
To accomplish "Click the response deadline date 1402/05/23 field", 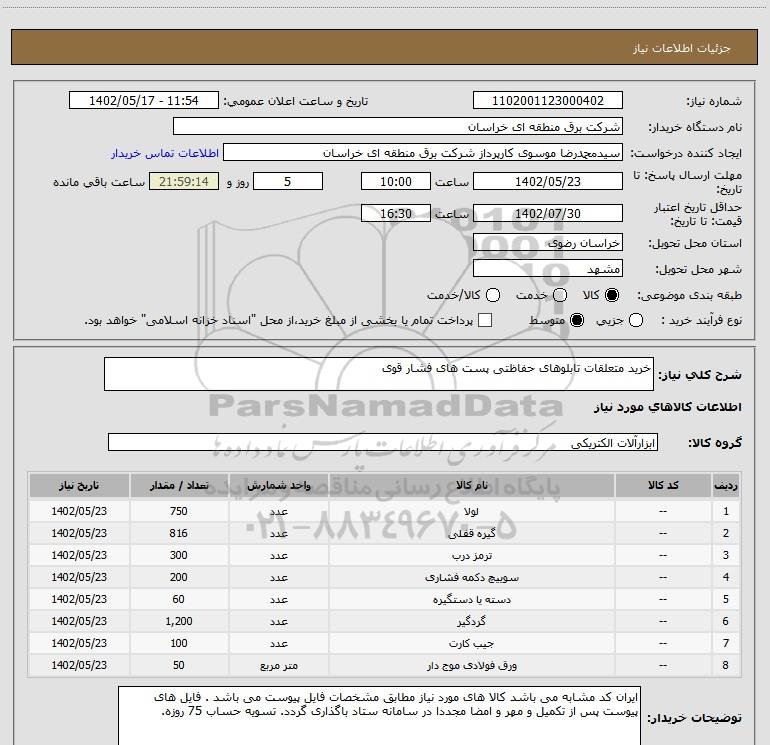I will click(x=548, y=181).
